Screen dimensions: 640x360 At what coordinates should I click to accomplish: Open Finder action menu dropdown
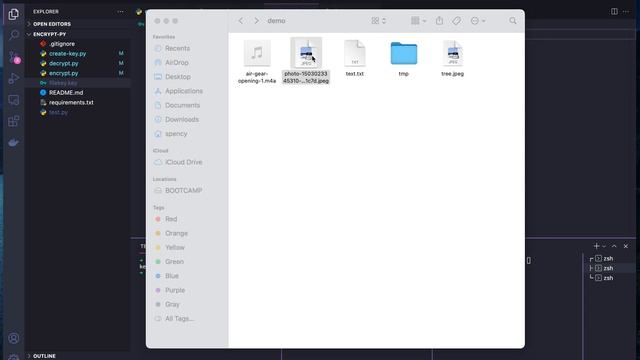[x=478, y=20]
